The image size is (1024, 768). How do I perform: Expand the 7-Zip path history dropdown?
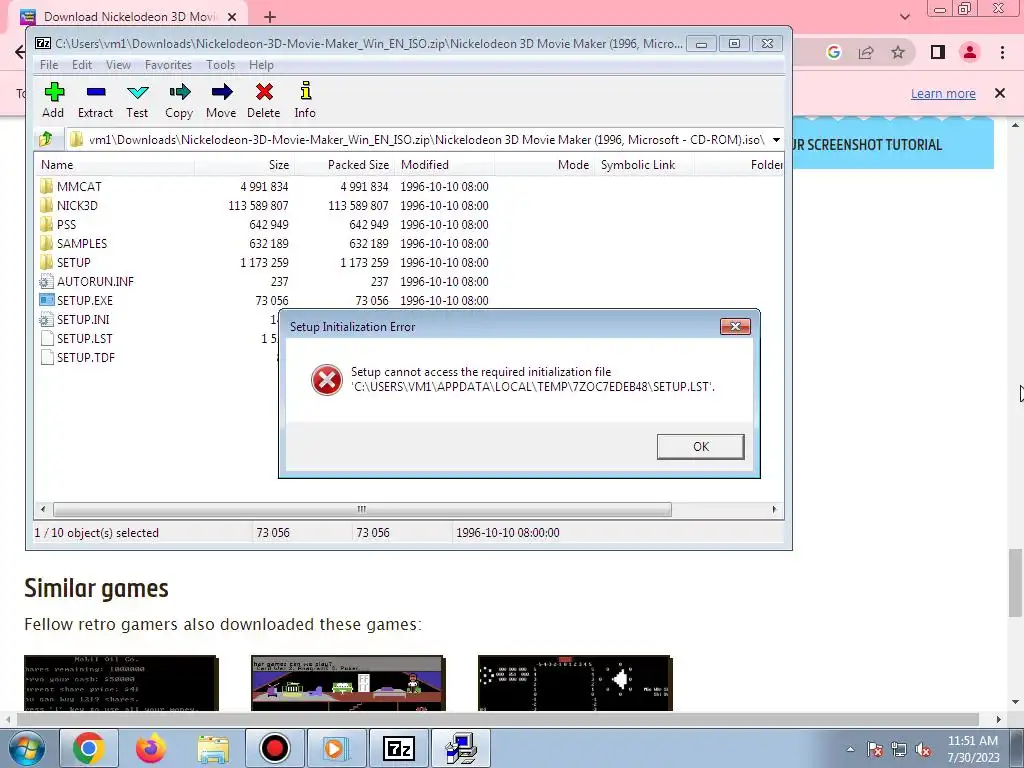click(x=776, y=139)
